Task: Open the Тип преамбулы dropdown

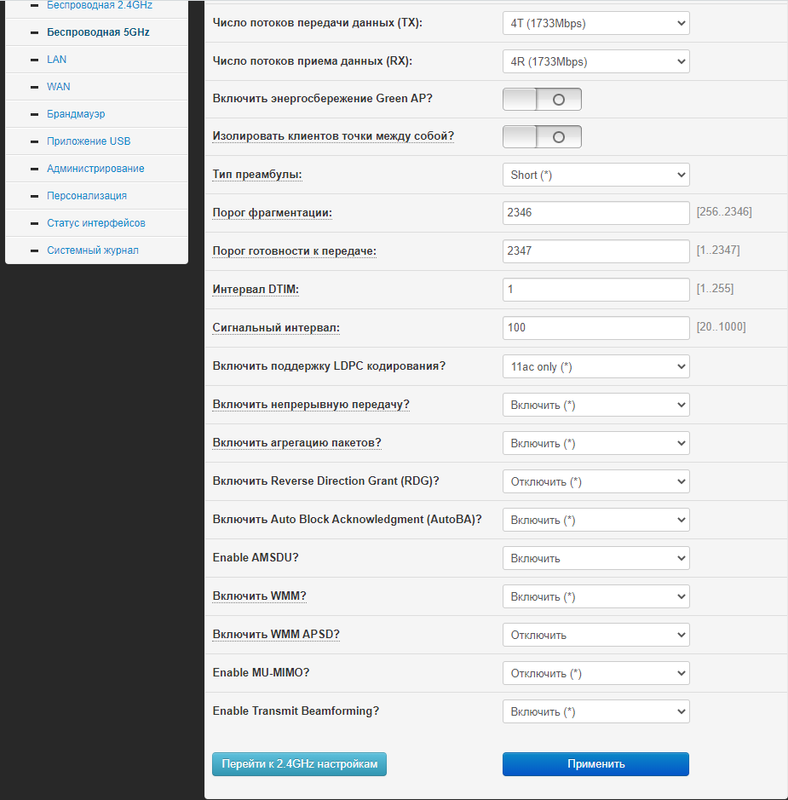Action: pos(596,175)
